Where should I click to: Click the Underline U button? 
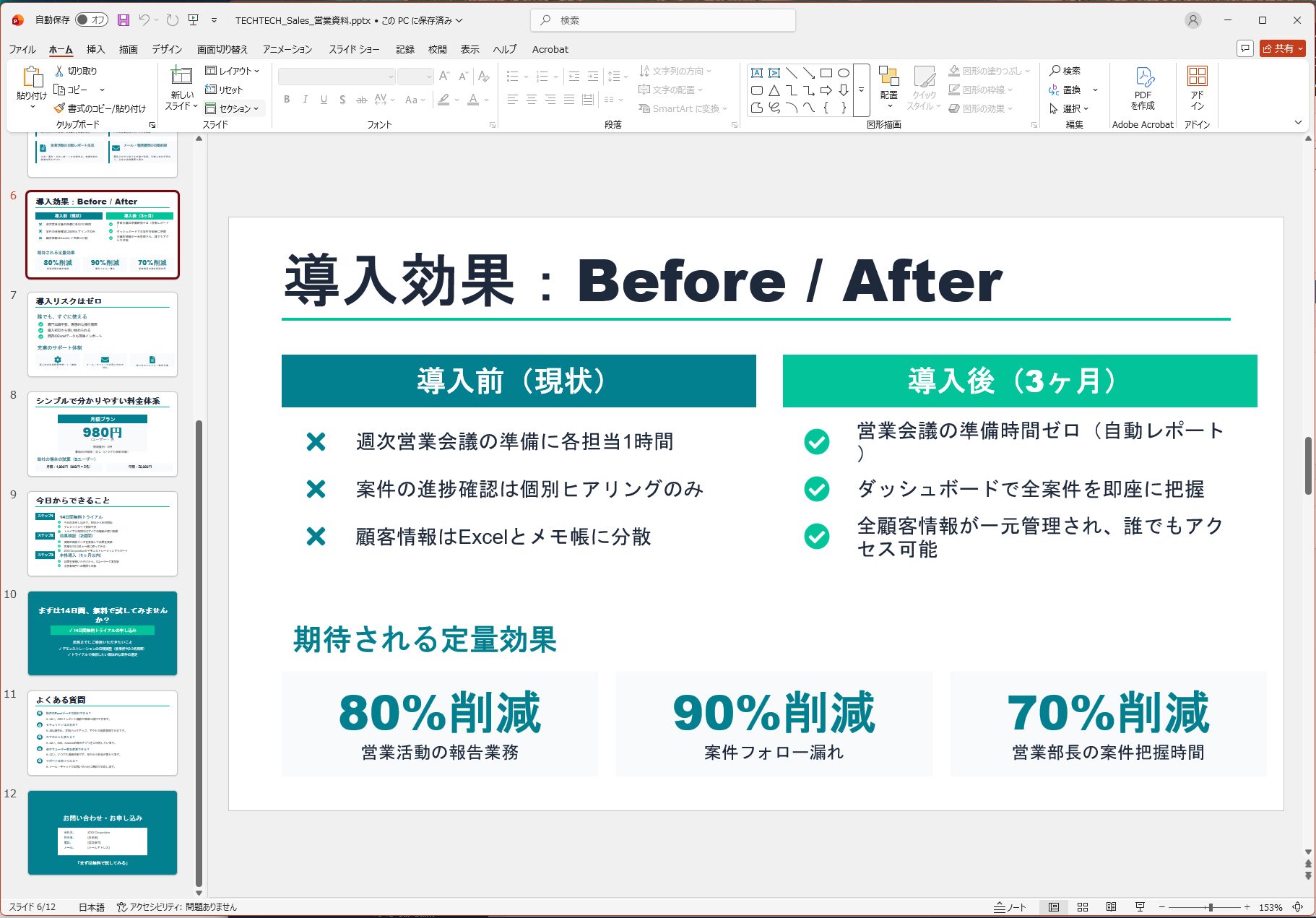coord(324,100)
